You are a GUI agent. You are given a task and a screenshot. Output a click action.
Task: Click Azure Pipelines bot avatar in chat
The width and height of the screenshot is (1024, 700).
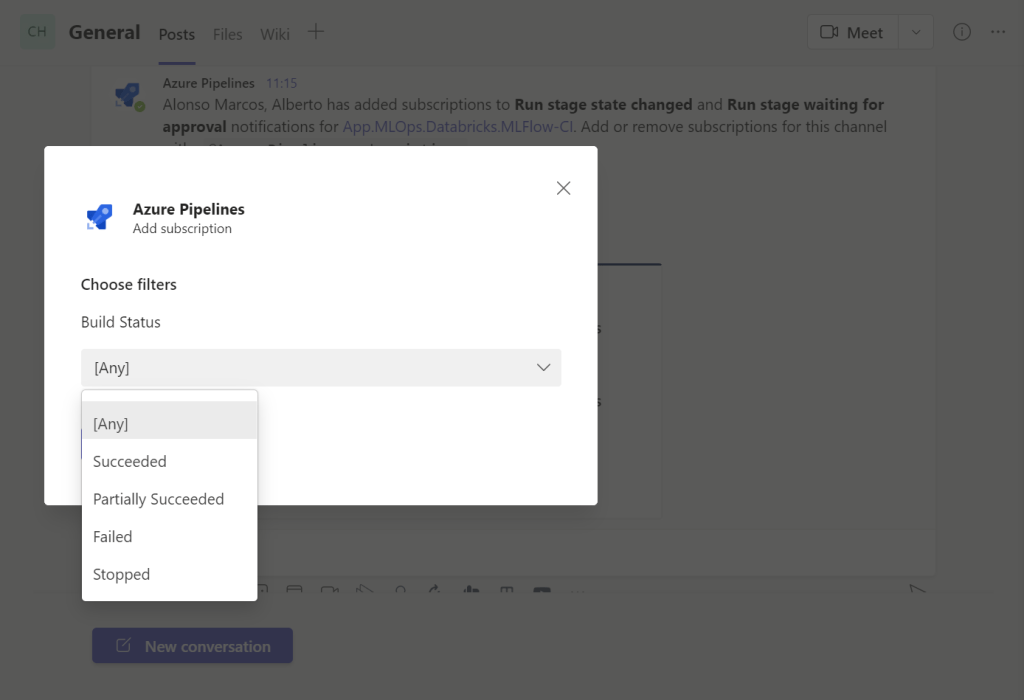(x=127, y=96)
